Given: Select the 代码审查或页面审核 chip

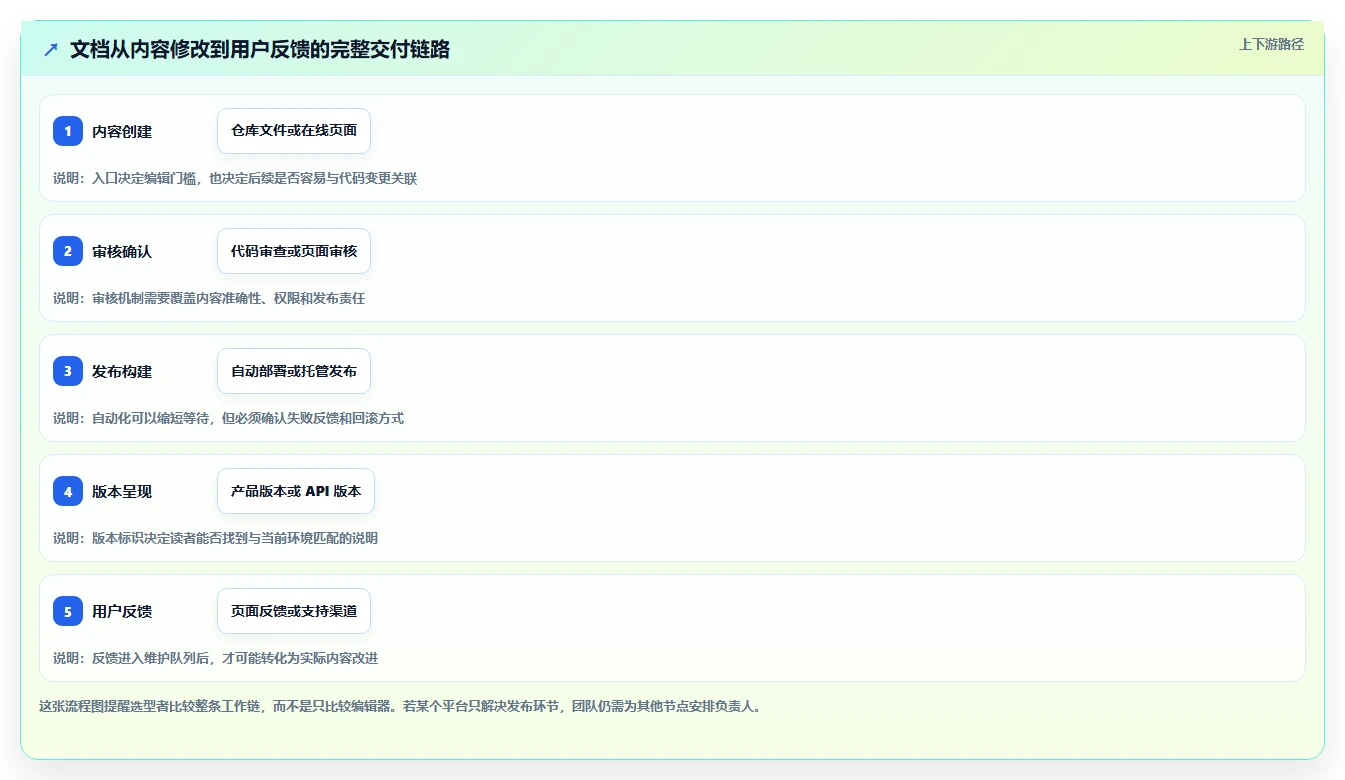Looking at the screenshot, I should [294, 251].
